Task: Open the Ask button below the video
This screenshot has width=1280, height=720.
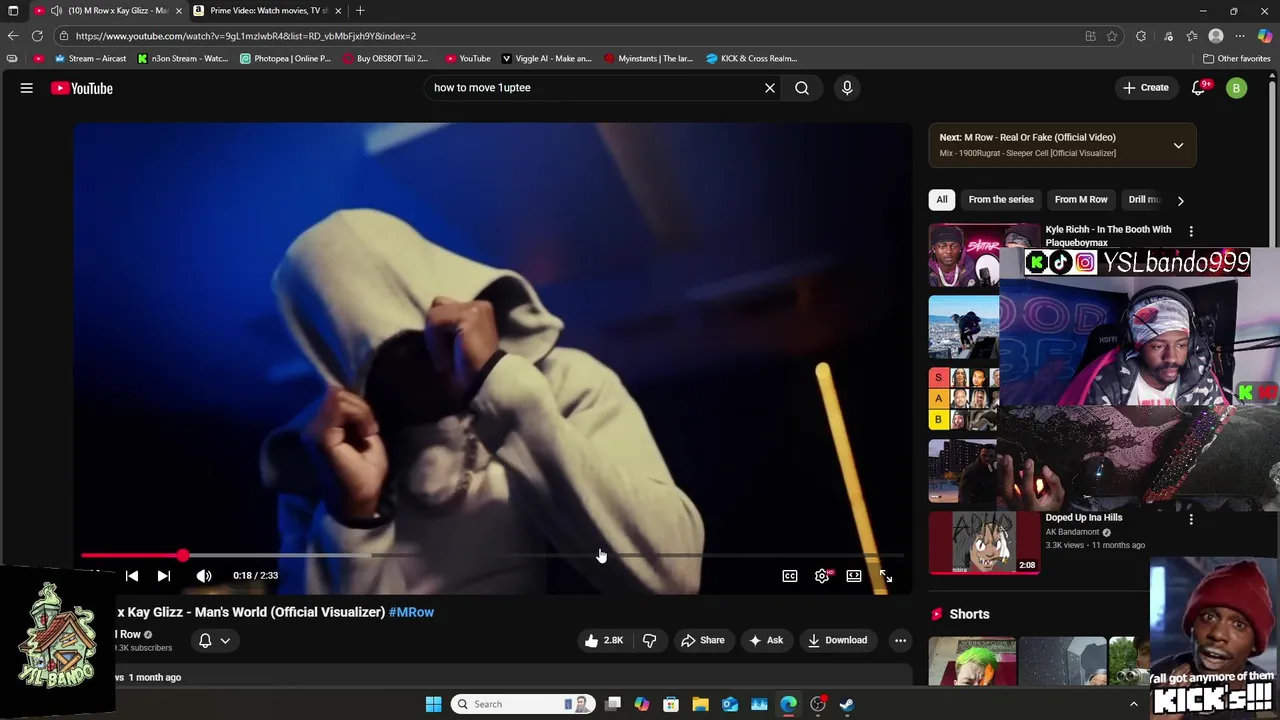Action: [x=766, y=640]
